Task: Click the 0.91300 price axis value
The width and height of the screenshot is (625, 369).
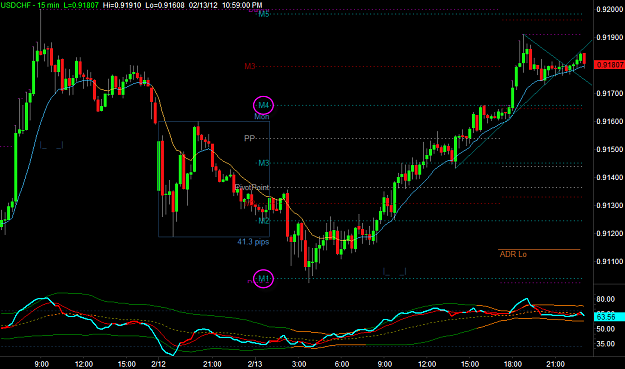Action: (610, 205)
